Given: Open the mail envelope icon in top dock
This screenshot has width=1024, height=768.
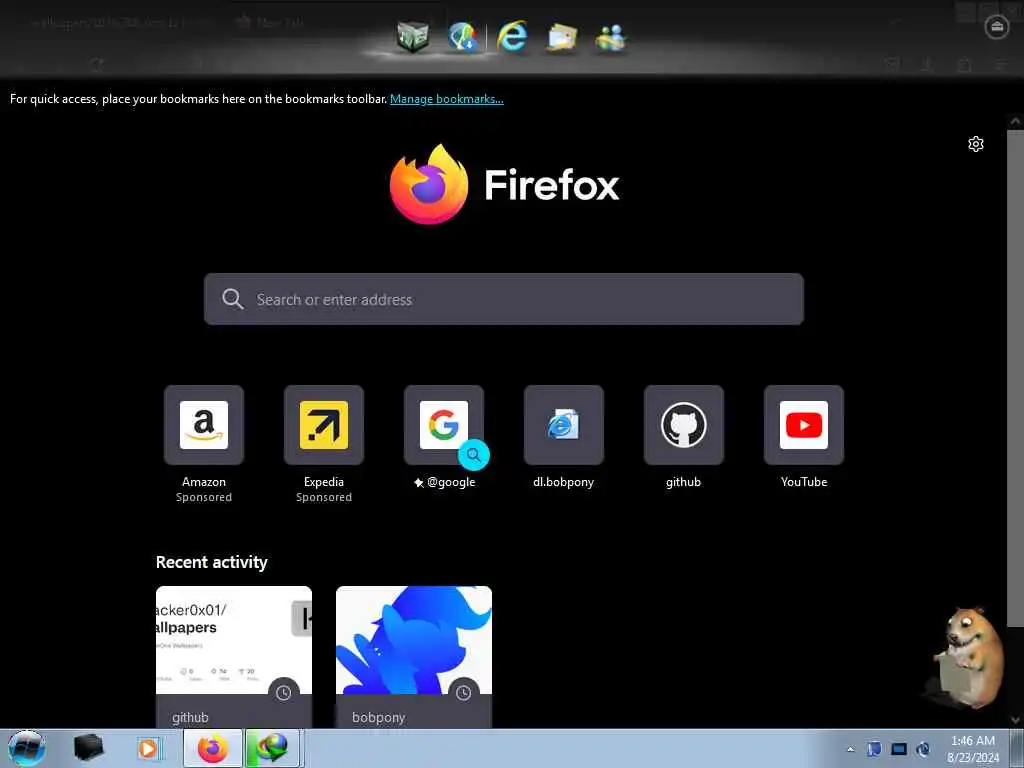Looking at the screenshot, I should 562,37.
